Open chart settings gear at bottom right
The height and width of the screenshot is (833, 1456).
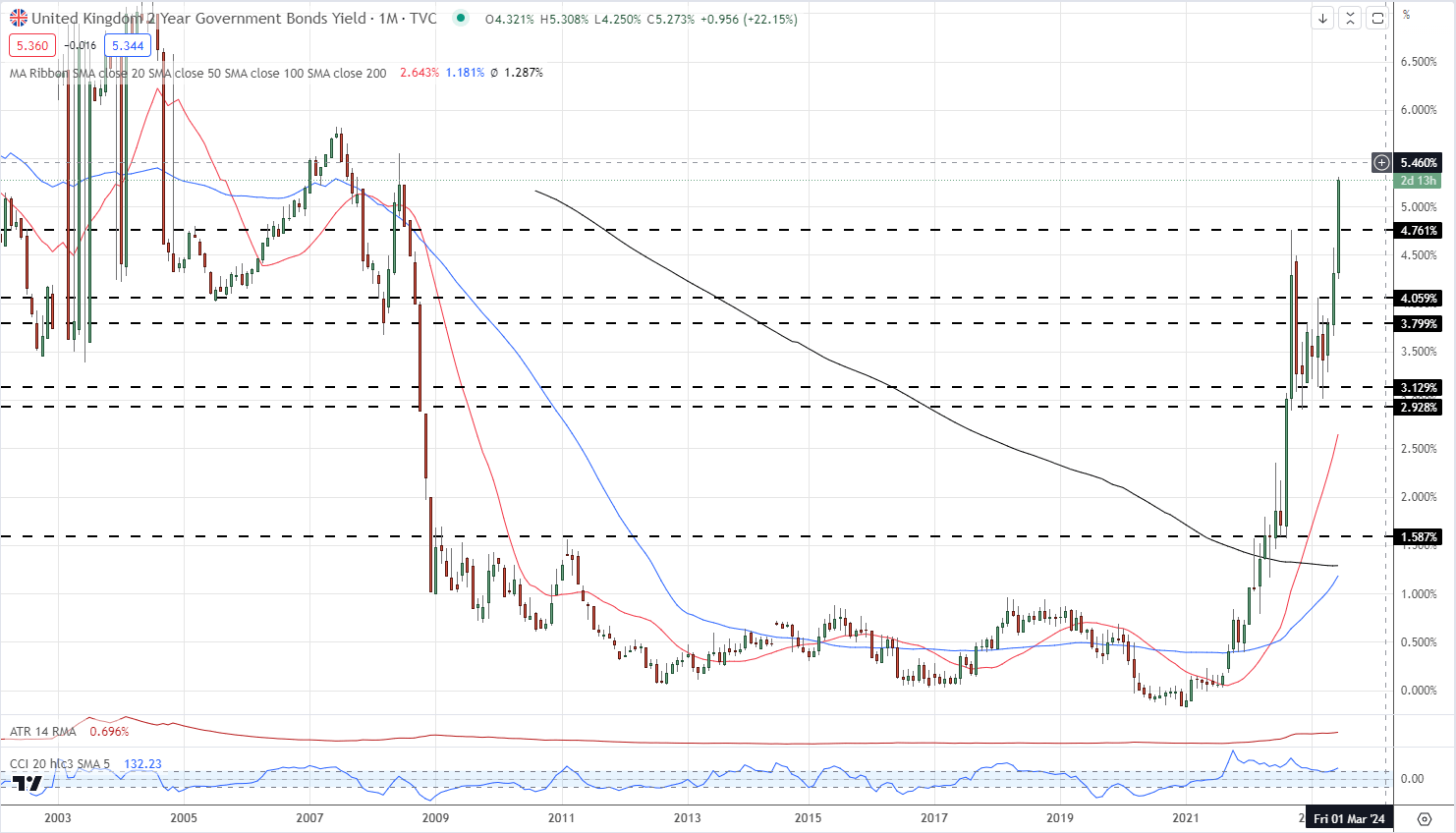[1425, 818]
